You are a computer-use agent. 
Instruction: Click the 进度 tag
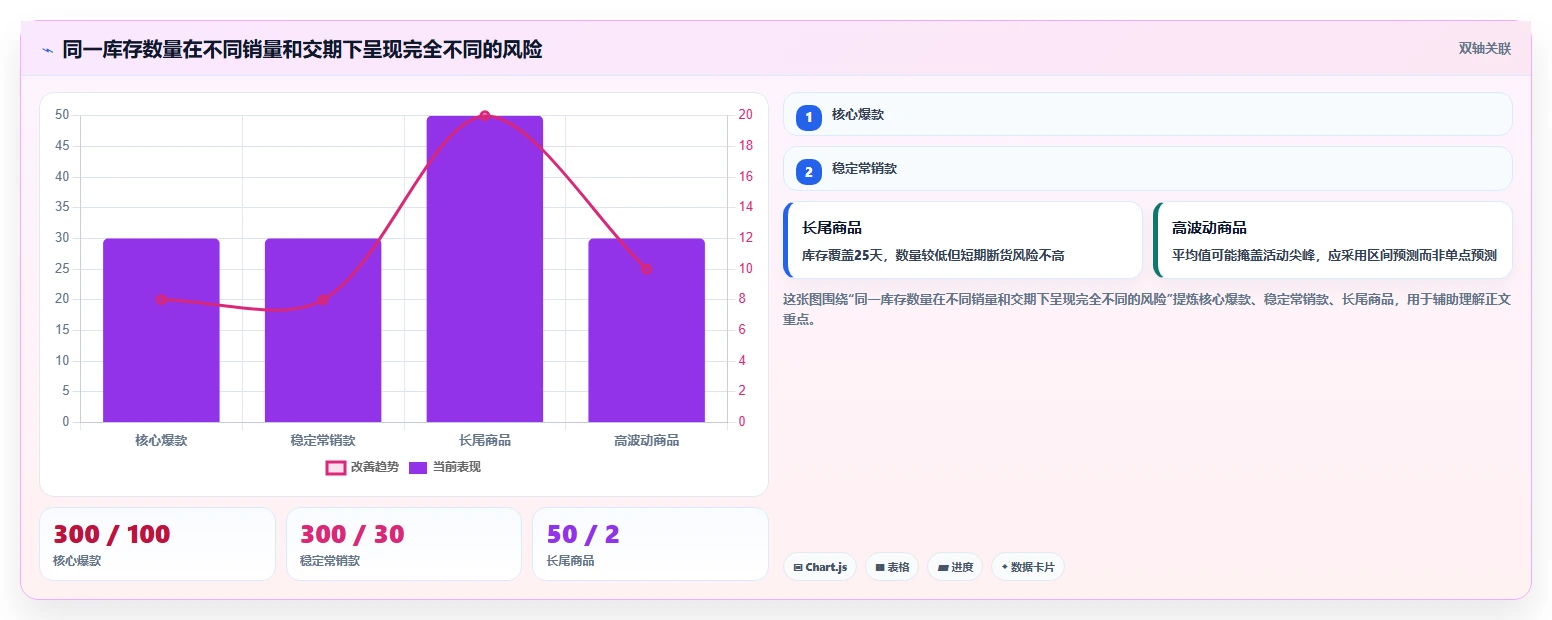(955, 567)
